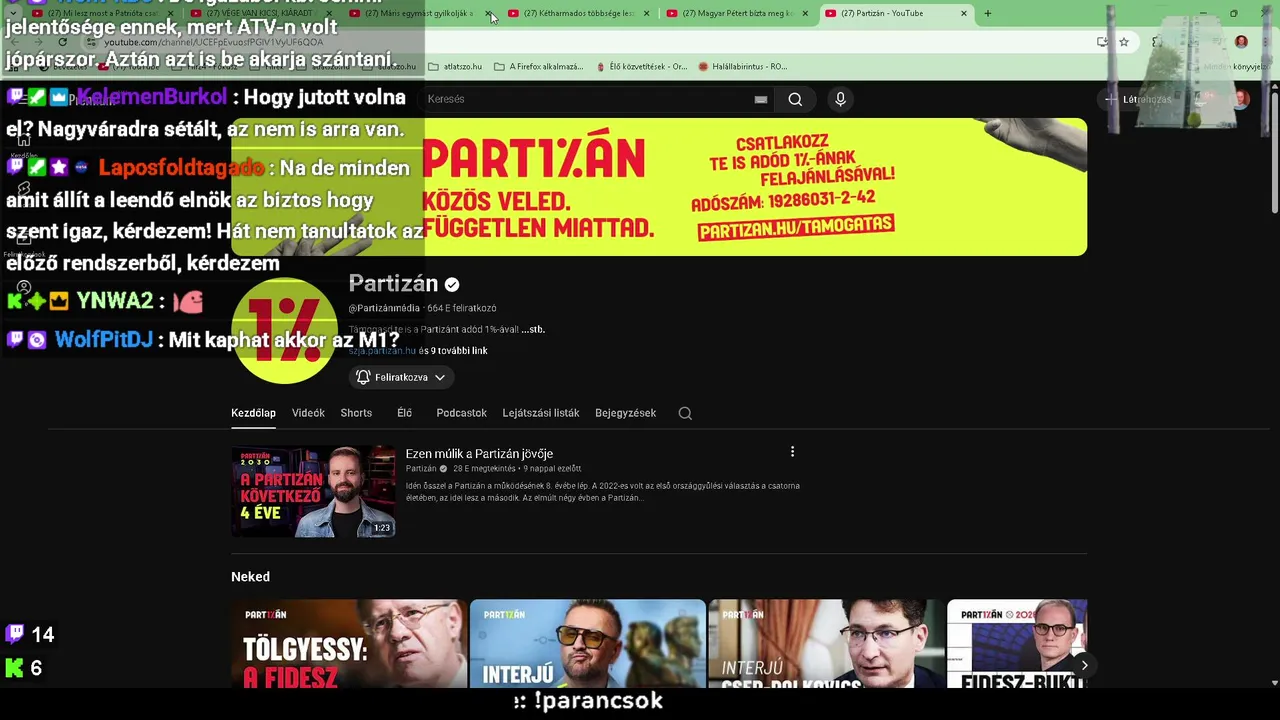Open the Bejegyzések channel tab
The height and width of the screenshot is (720, 1280).
click(625, 413)
